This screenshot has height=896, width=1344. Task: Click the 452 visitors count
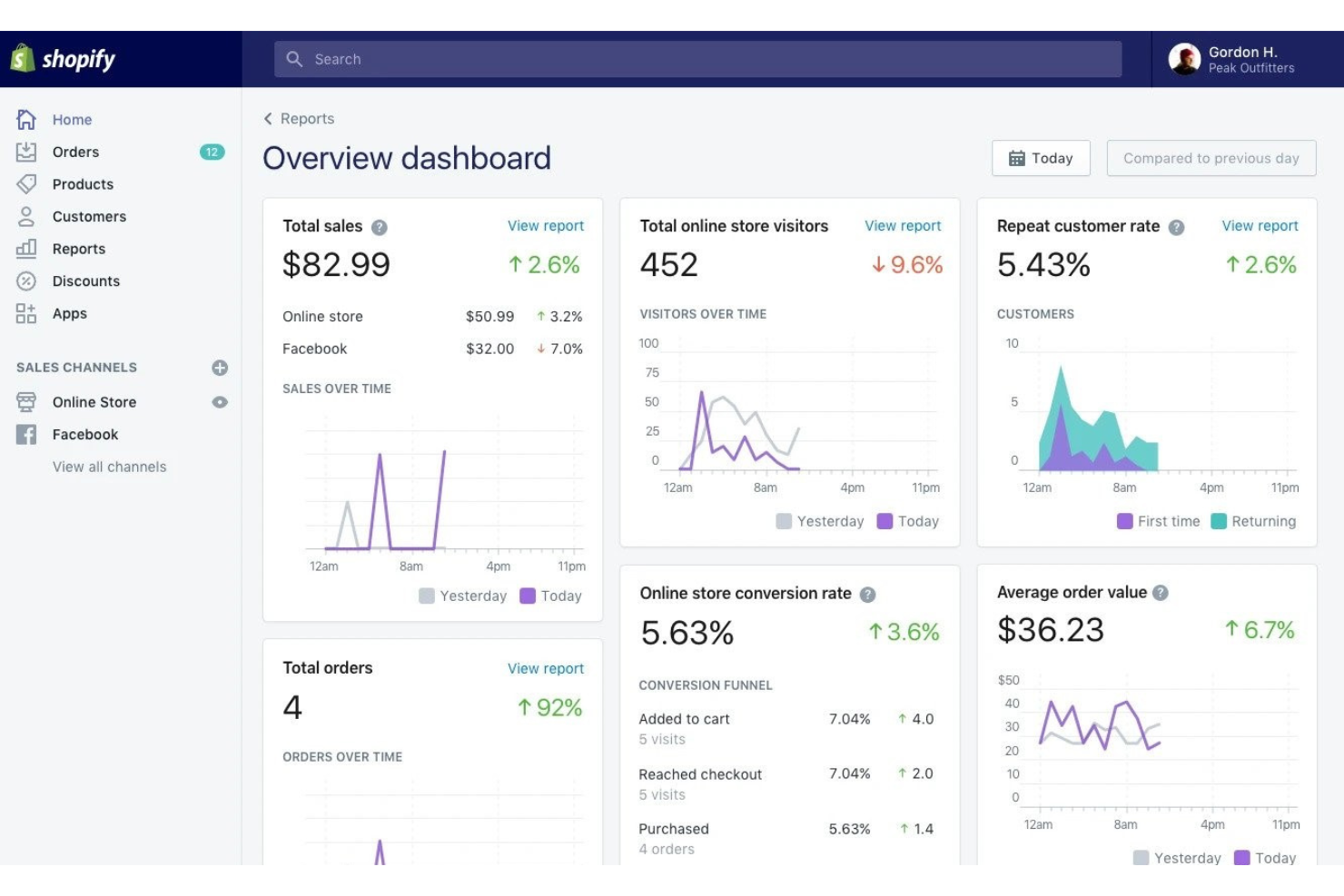[669, 265]
